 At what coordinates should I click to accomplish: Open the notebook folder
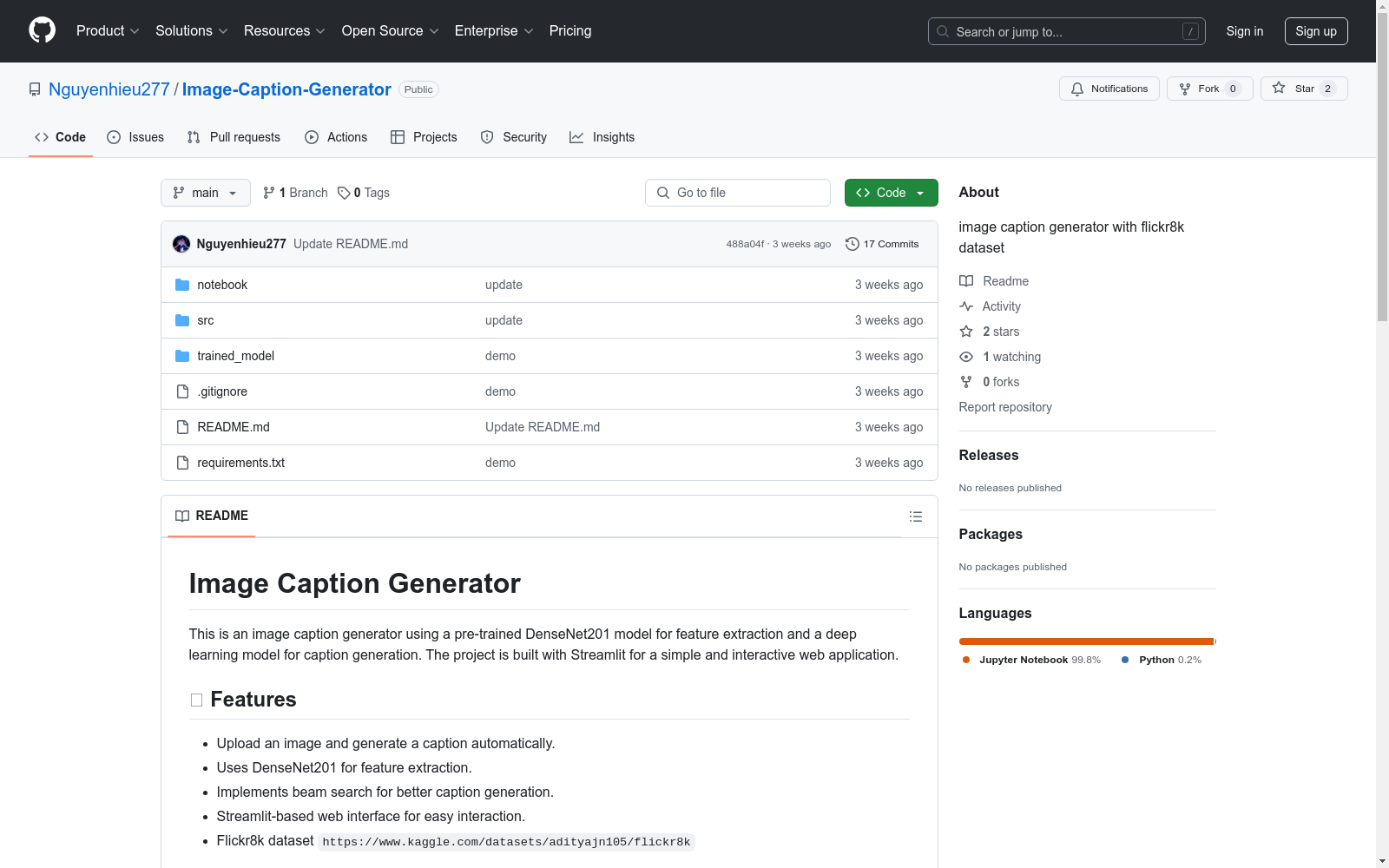click(222, 285)
